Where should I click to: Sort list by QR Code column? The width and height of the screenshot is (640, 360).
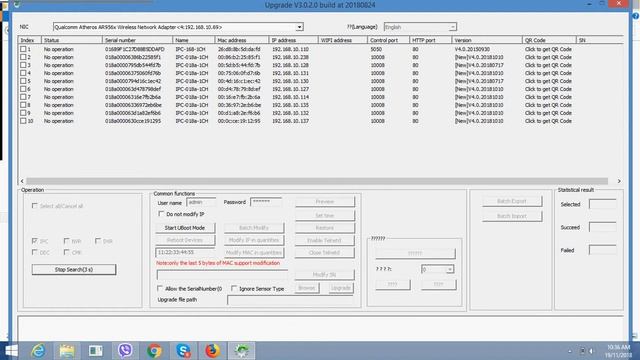coord(549,40)
